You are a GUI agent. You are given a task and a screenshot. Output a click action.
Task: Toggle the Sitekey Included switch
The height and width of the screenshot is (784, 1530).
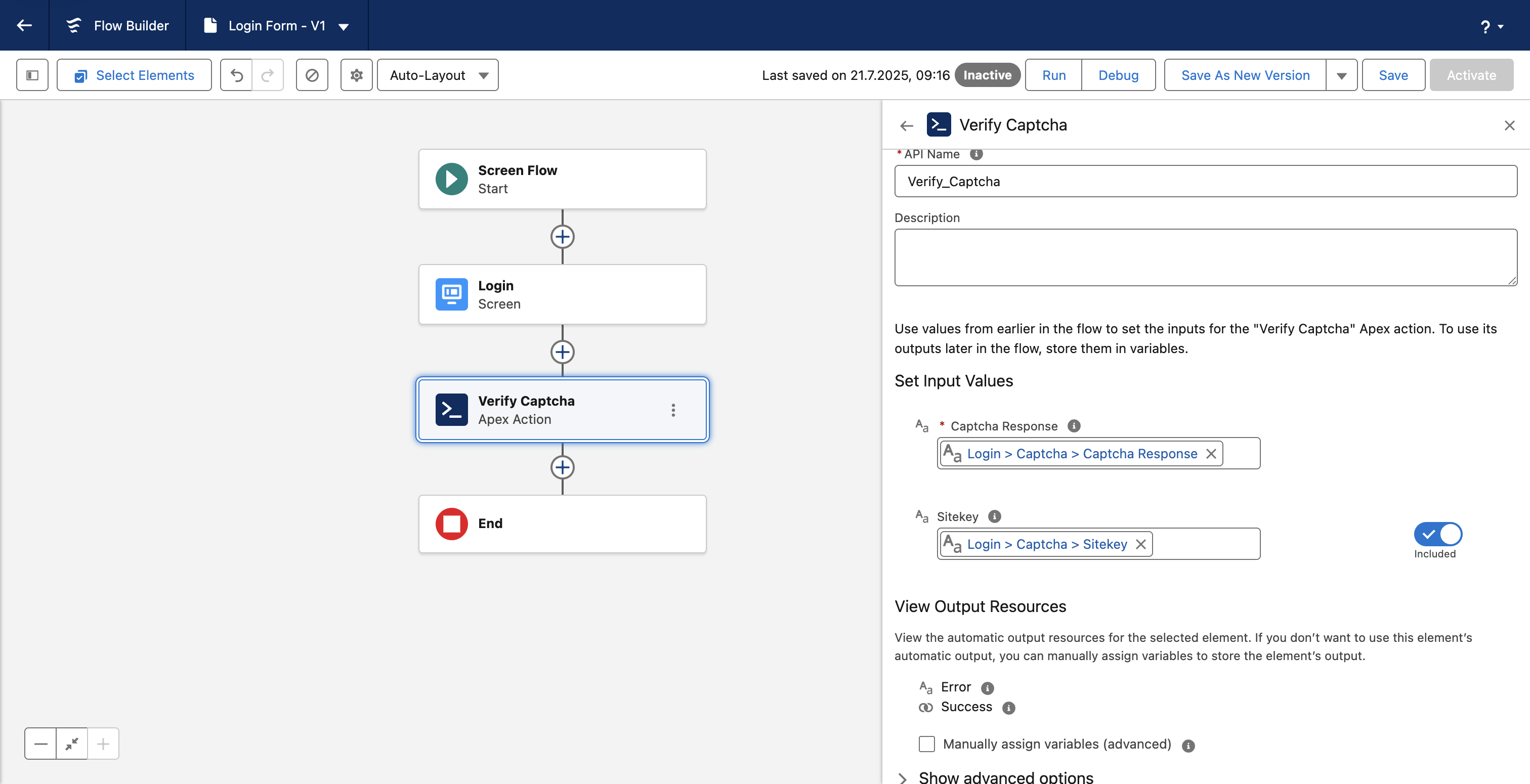pyautogui.click(x=1438, y=535)
